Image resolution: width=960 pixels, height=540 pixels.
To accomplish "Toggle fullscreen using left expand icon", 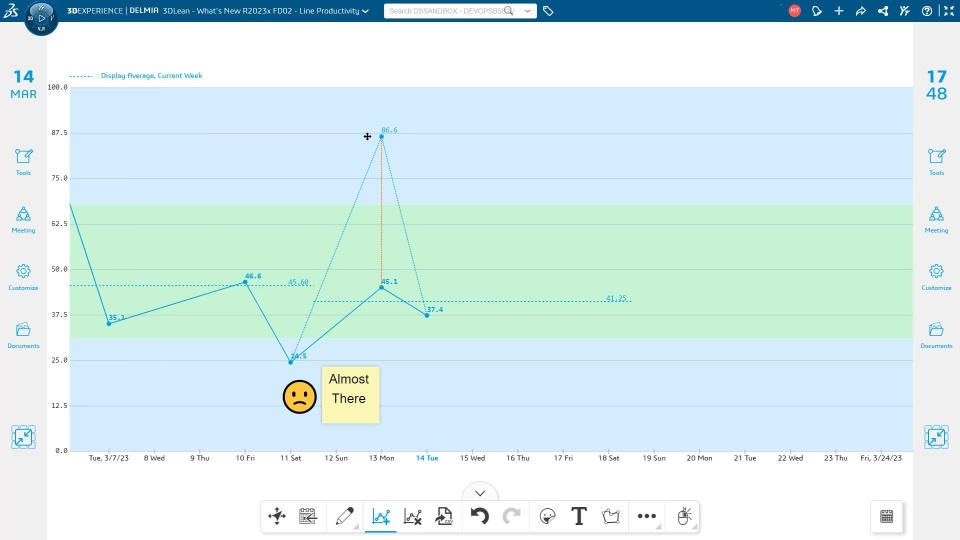I will (x=23, y=437).
